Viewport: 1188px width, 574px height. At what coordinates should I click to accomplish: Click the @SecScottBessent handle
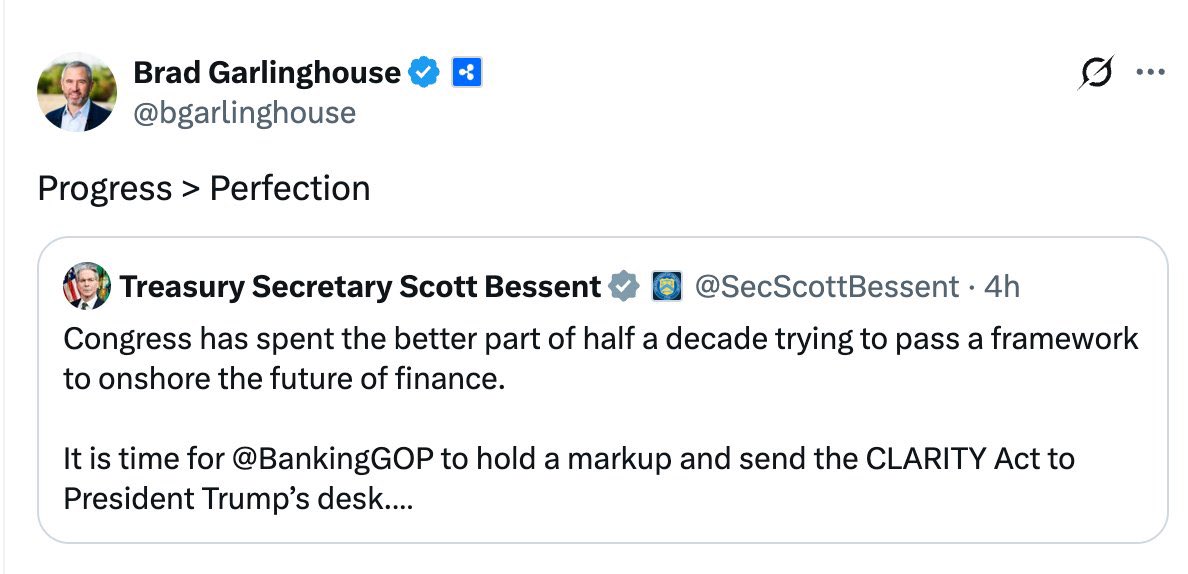click(x=826, y=287)
